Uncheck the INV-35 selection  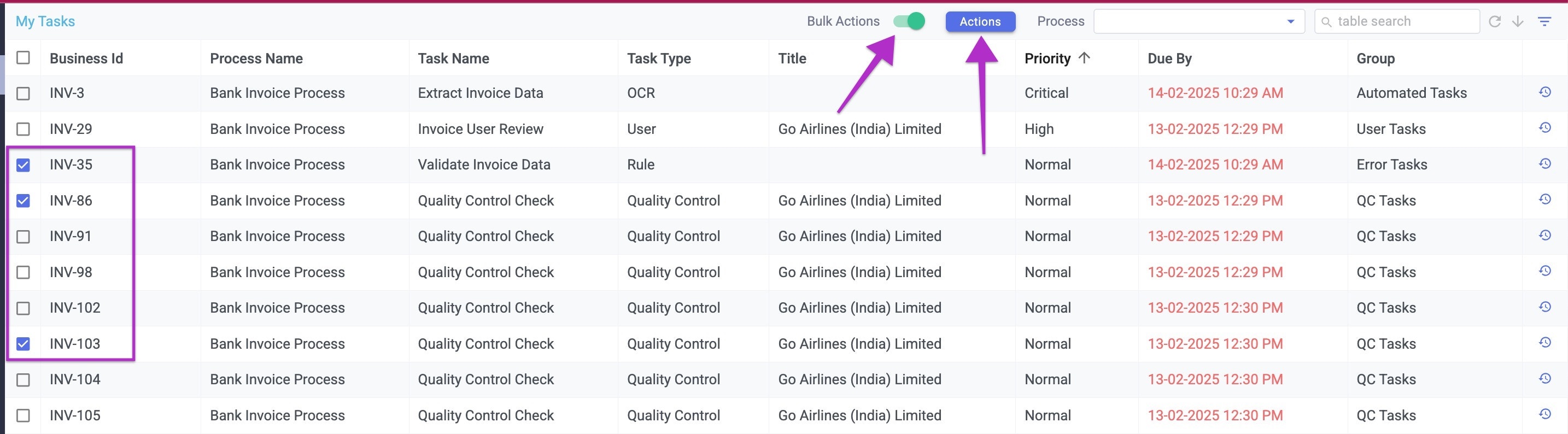tap(24, 165)
